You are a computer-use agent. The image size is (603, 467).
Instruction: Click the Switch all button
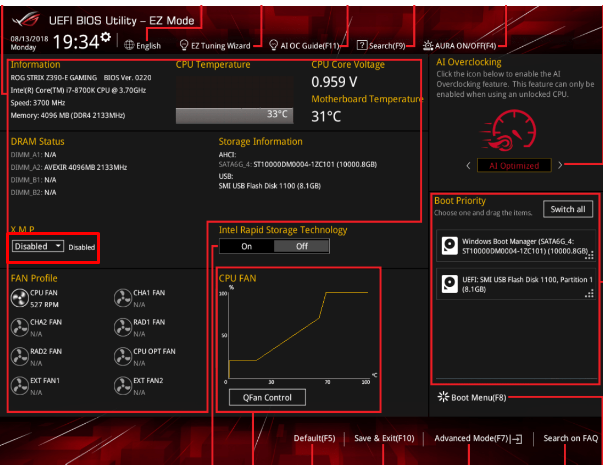tap(568, 209)
